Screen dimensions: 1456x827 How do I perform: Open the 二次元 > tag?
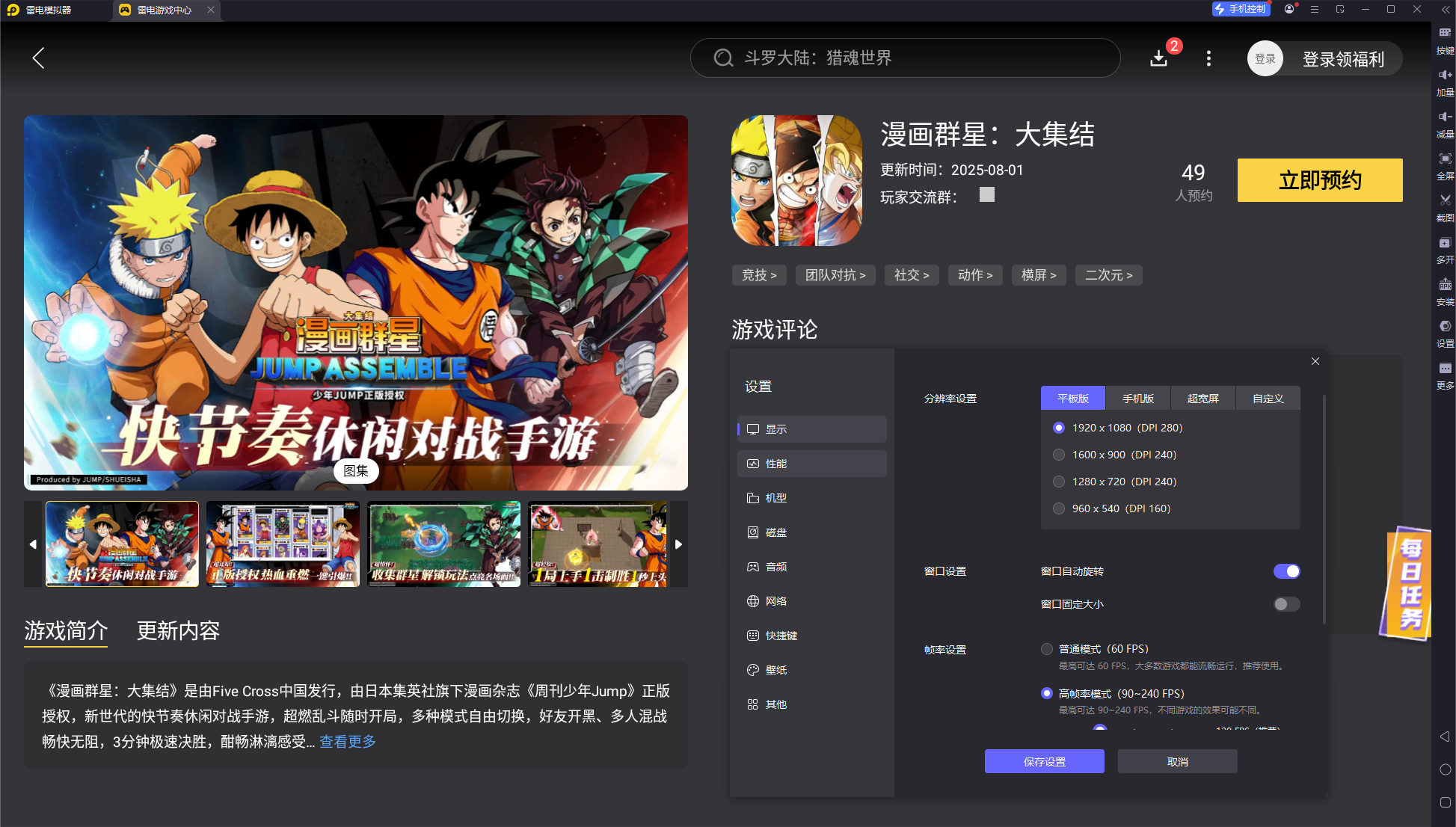coord(1108,275)
